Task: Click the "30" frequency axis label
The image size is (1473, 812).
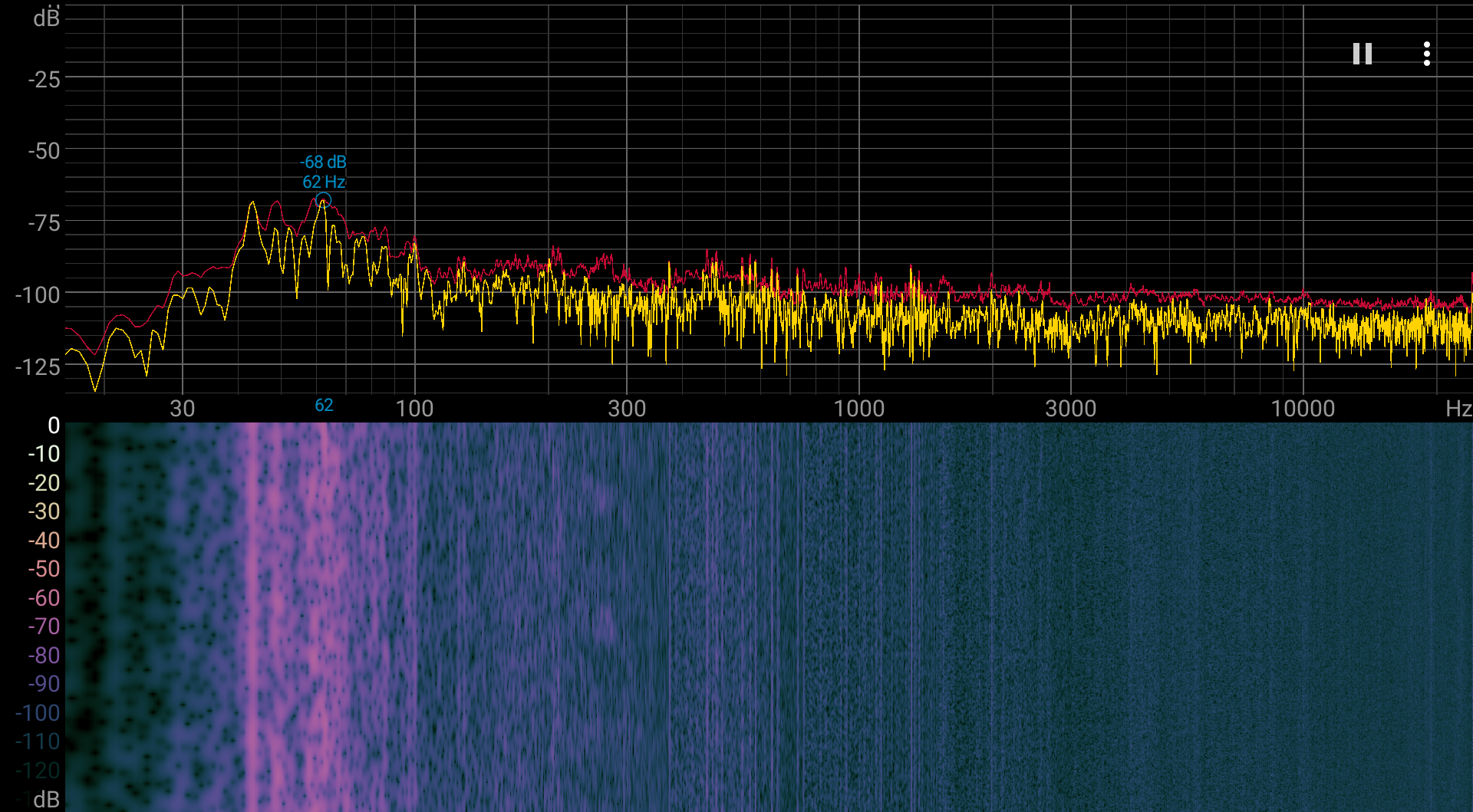Action: coord(183,408)
